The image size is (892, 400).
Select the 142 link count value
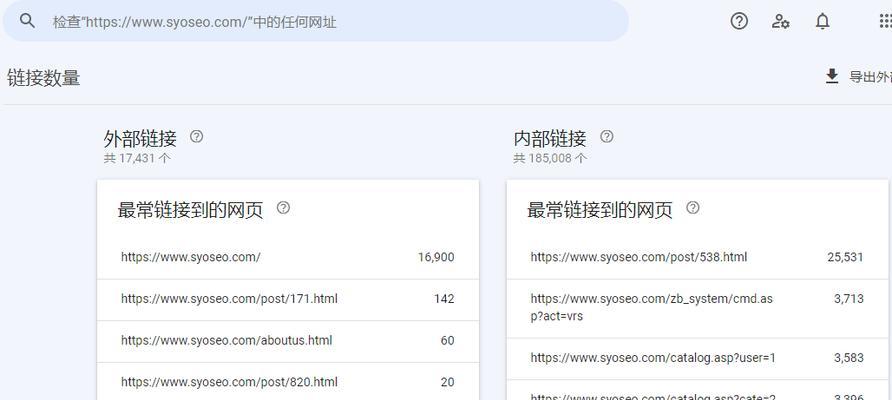tap(444, 299)
